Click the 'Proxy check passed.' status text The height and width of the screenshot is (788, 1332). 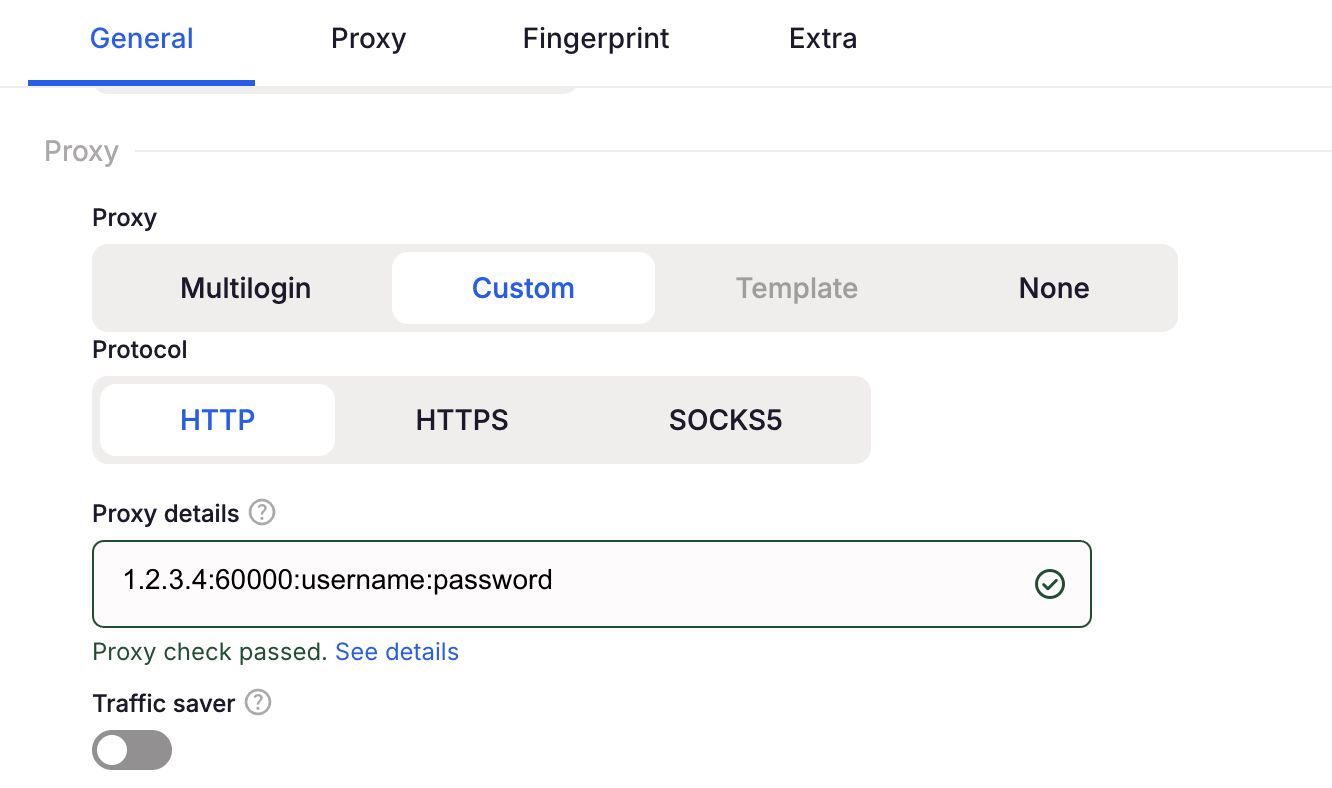point(210,652)
